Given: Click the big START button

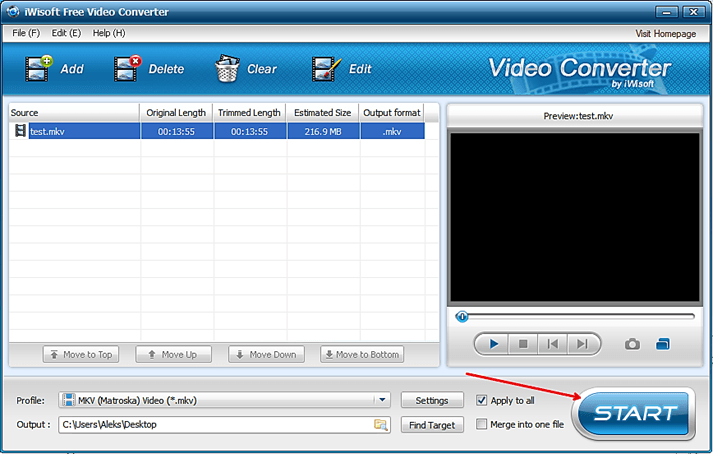Looking at the screenshot, I should (636, 413).
